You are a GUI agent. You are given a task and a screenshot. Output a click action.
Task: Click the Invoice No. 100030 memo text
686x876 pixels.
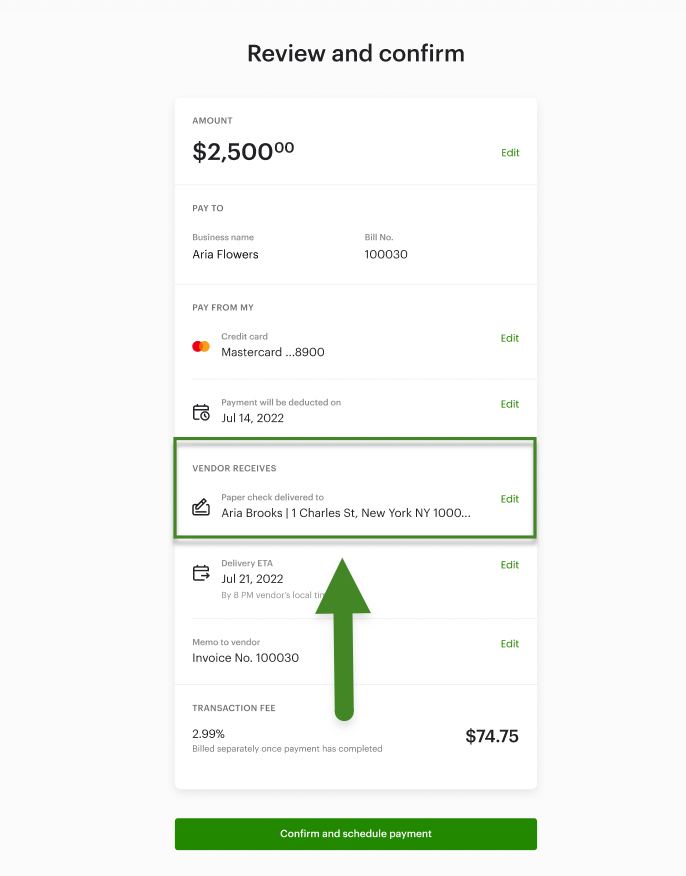point(245,658)
